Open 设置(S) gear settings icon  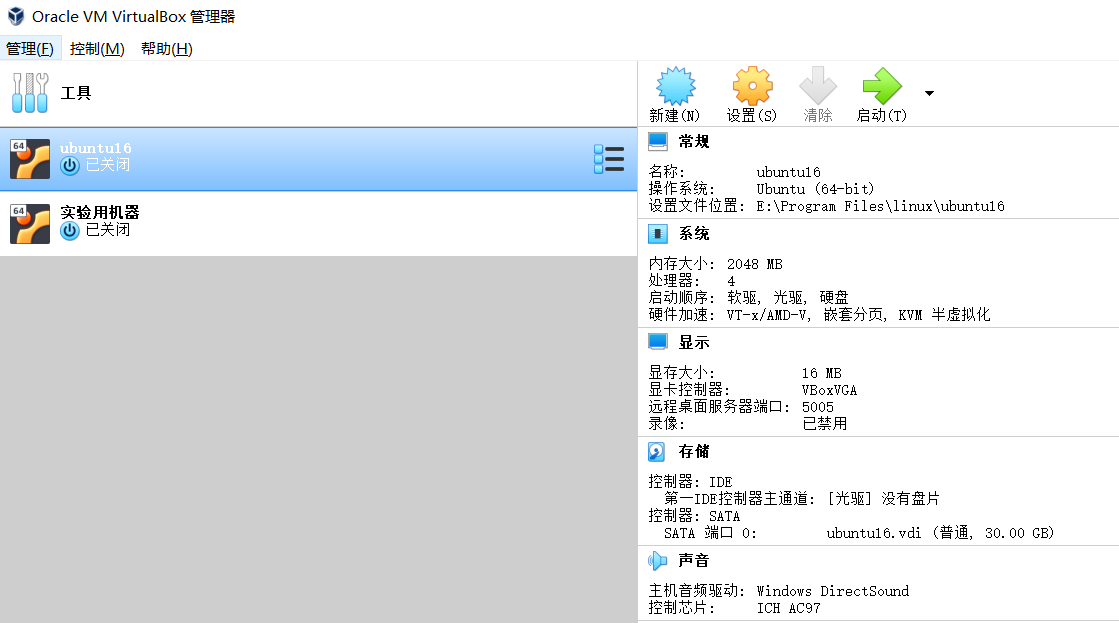(751, 87)
